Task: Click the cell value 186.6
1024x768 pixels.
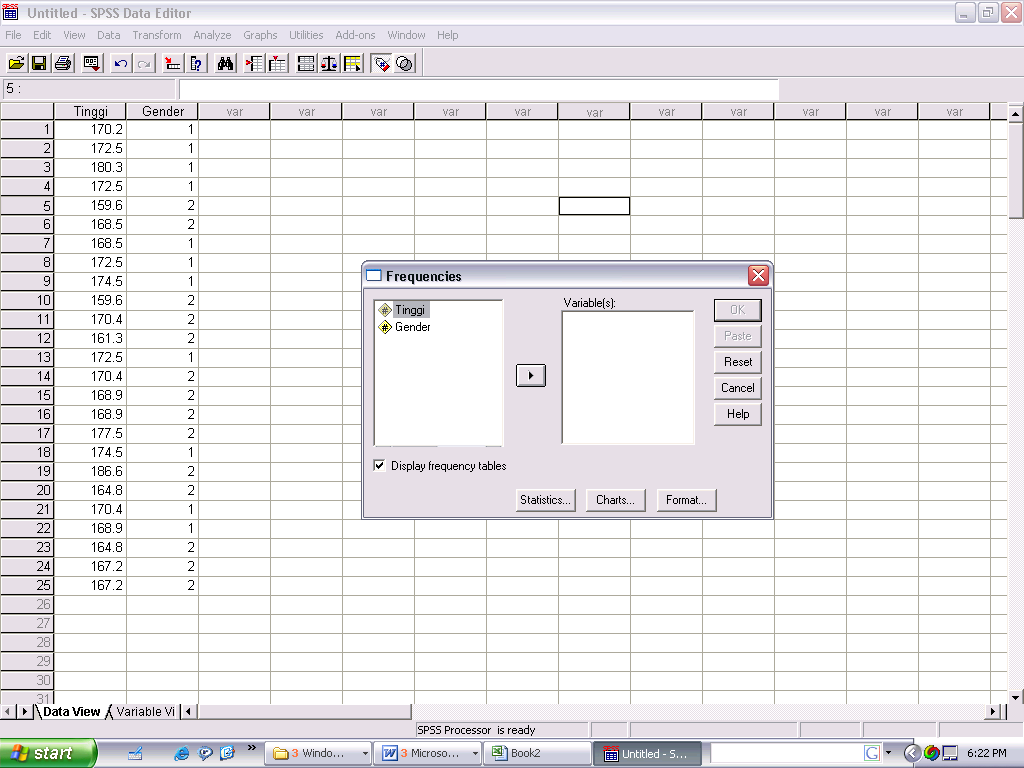Action: pyautogui.click(x=90, y=471)
